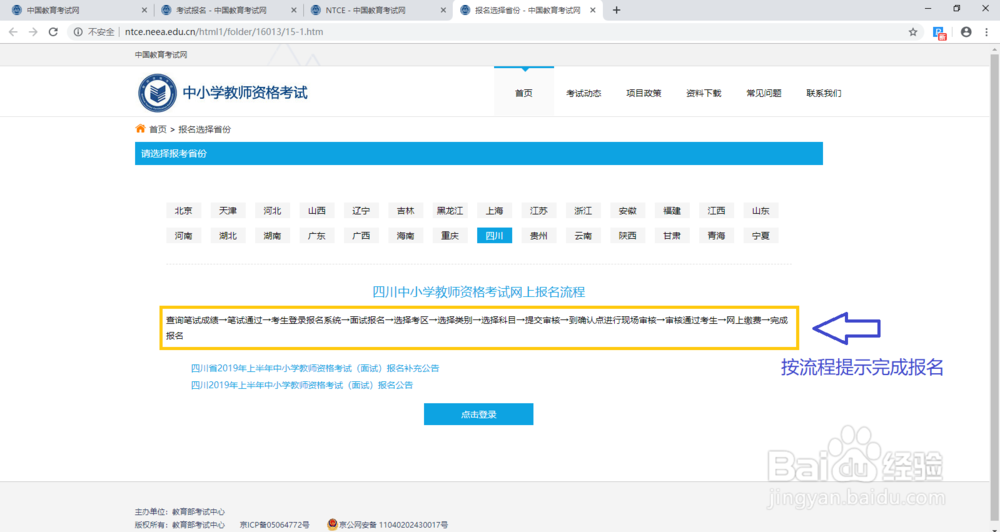Select province 福建
The width and height of the screenshot is (1000, 532).
pos(672,211)
